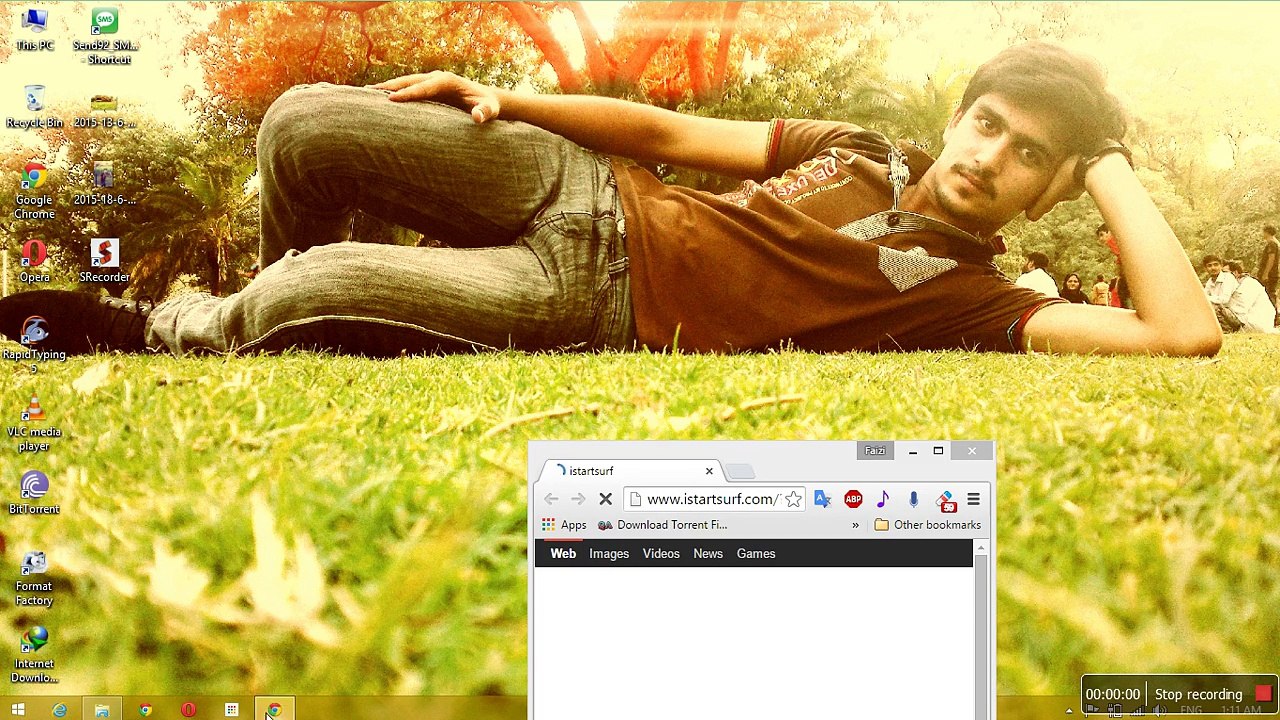Switch to the Games tab
The image size is (1280, 720).
coord(756,553)
